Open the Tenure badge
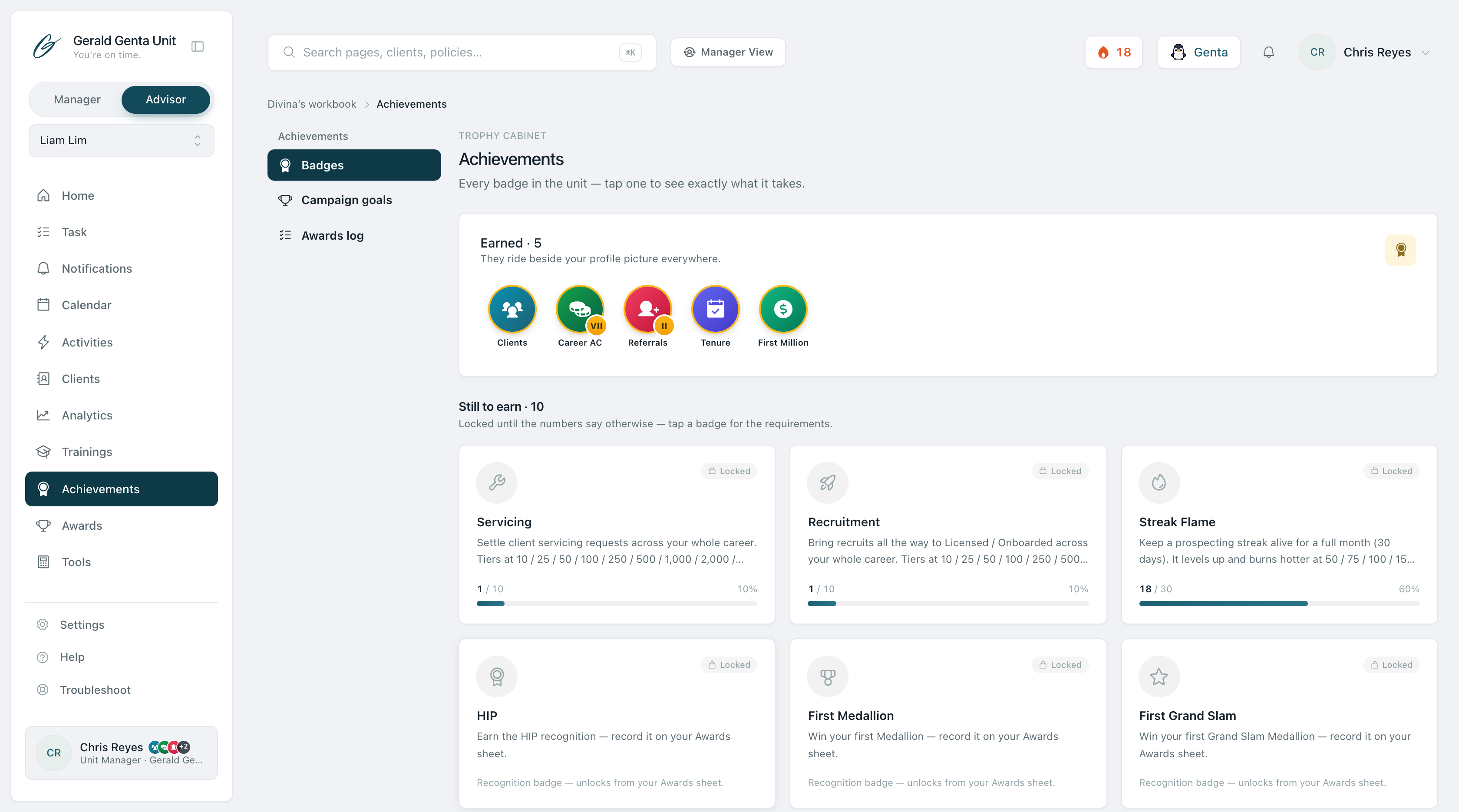Viewport: 1459px width, 812px height. point(715,309)
